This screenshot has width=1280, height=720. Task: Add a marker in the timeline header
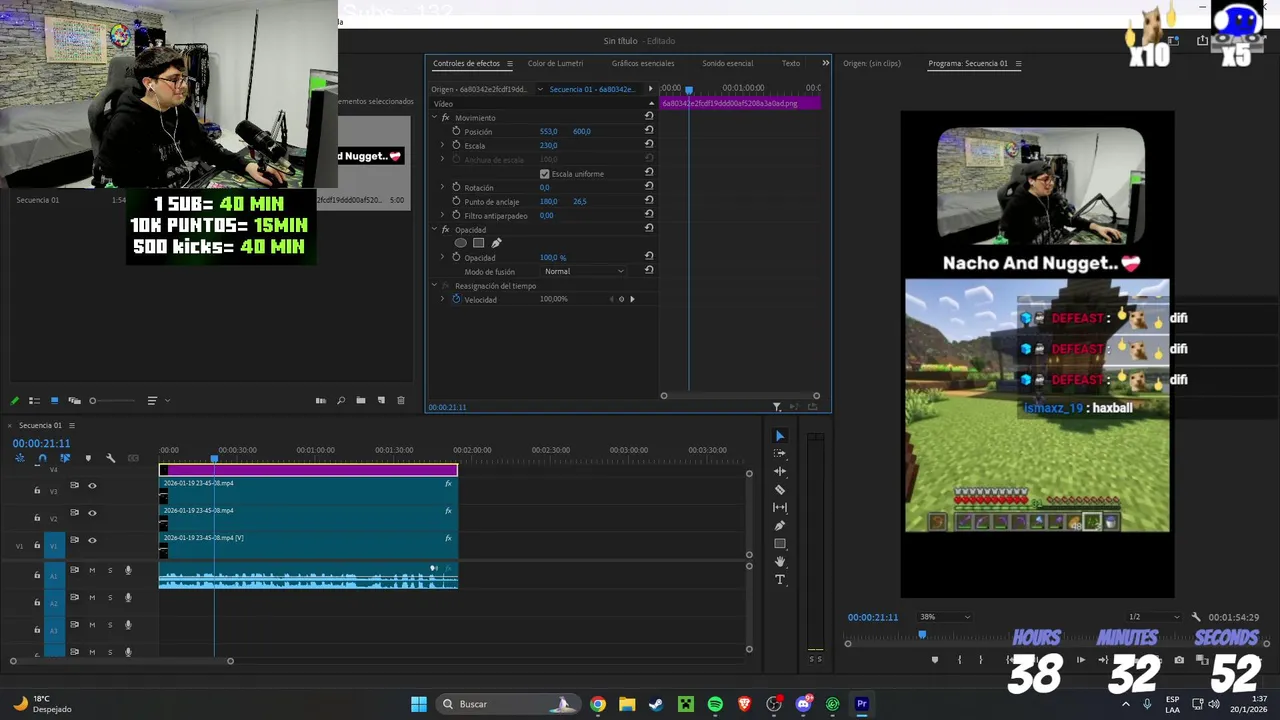[88, 458]
